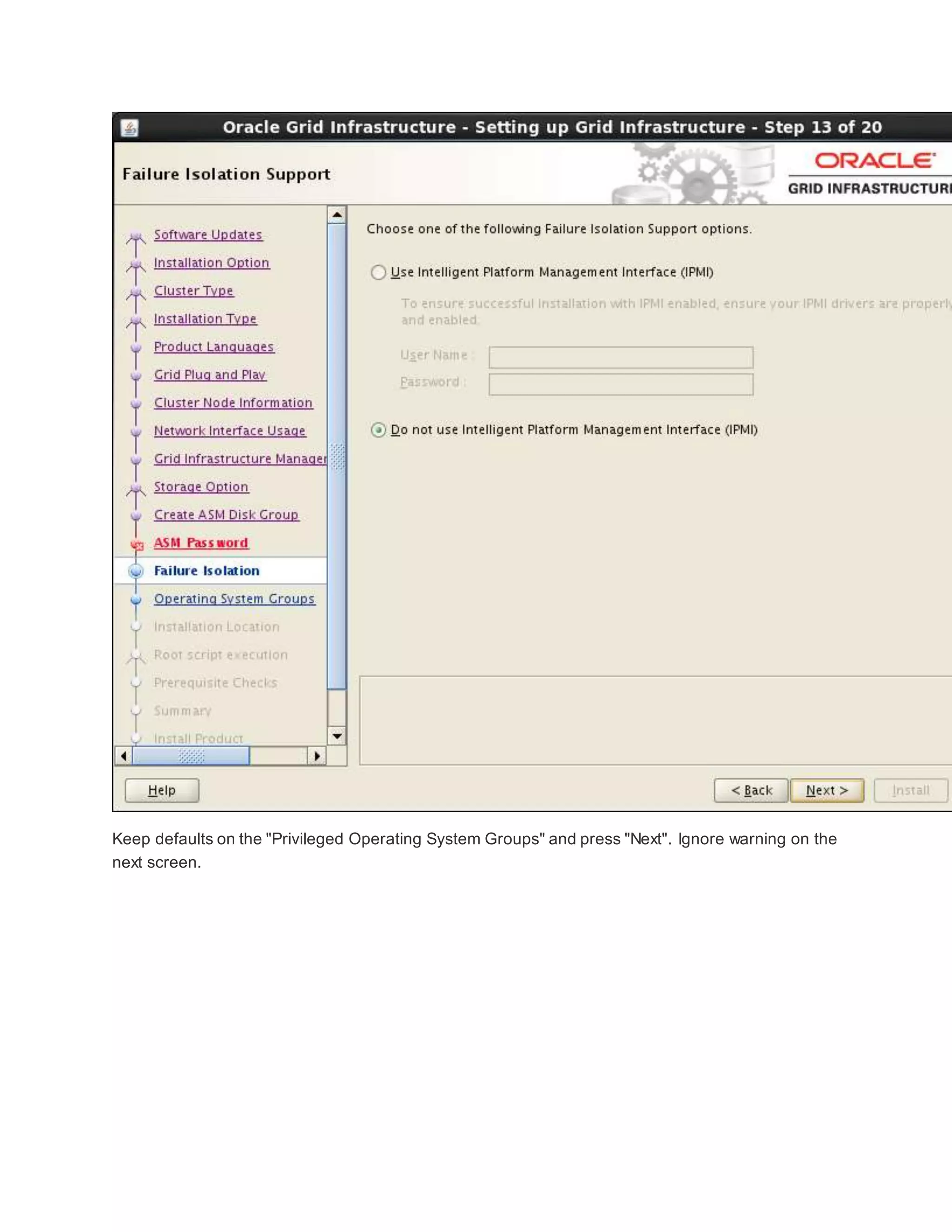Click the Cluster Node Information step dot
This screenshot has height=1232, width=952.
coord(136,404)
